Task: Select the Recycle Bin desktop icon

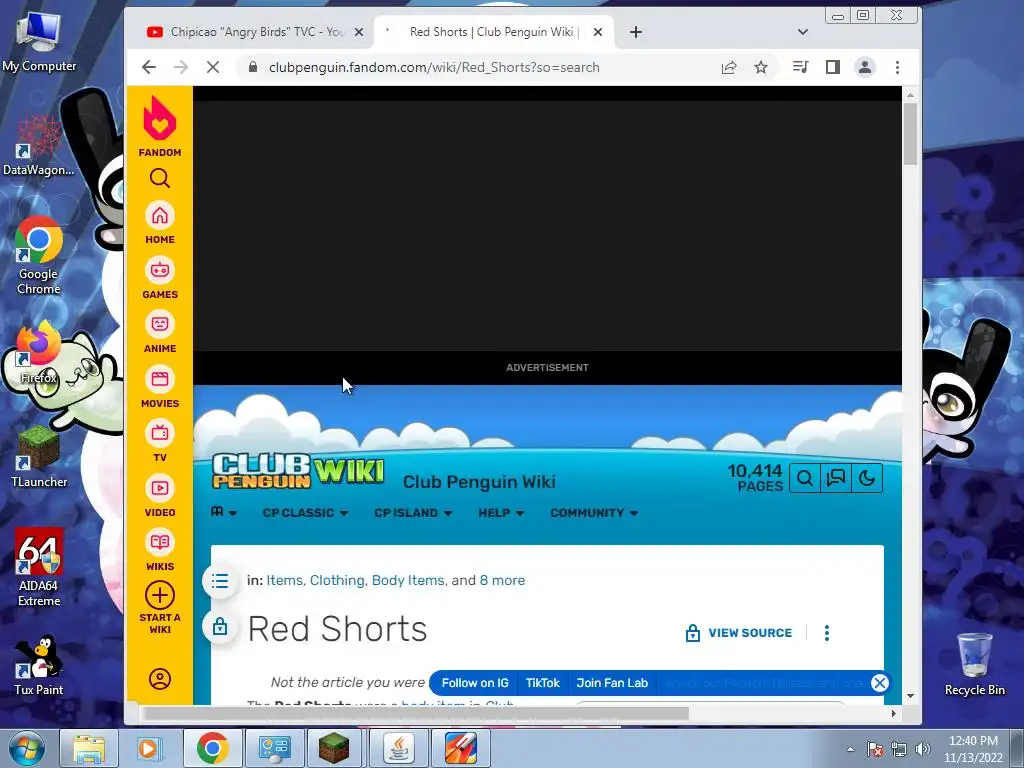Action: coord(974,664)
